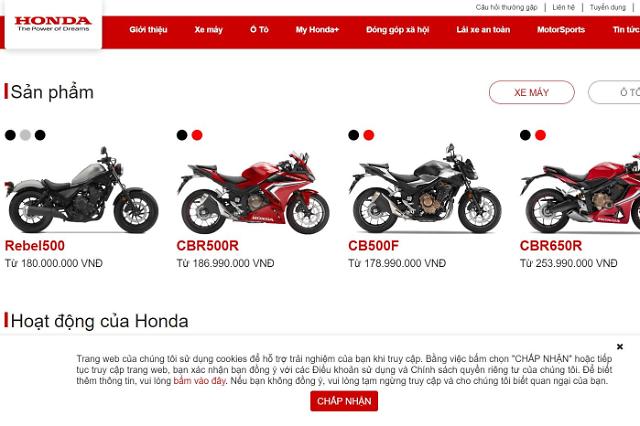Click the Honda logo in header
The image size is (640, 426).
(53, 24)
